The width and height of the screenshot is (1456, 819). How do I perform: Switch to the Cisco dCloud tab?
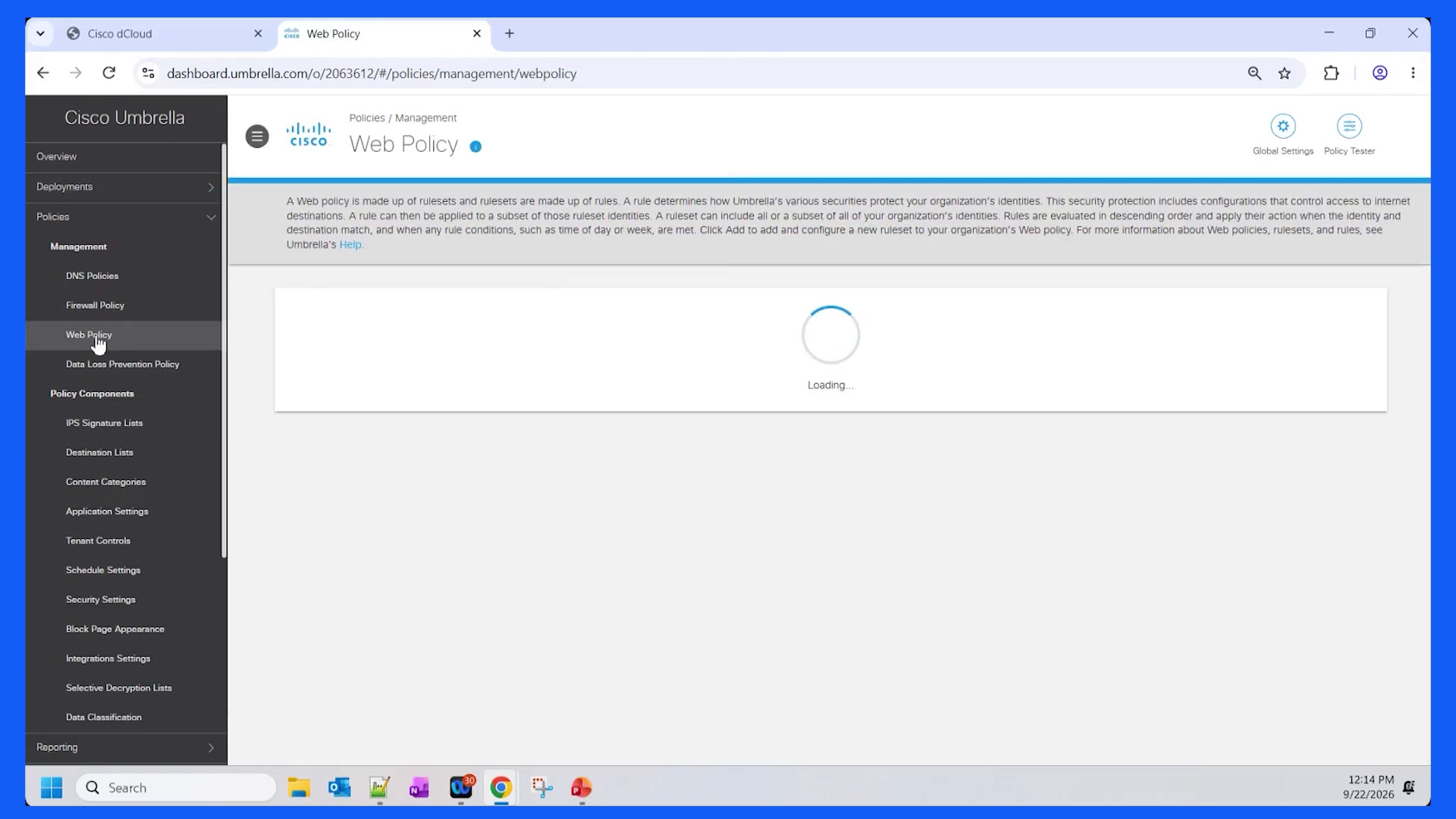(165, 33)
